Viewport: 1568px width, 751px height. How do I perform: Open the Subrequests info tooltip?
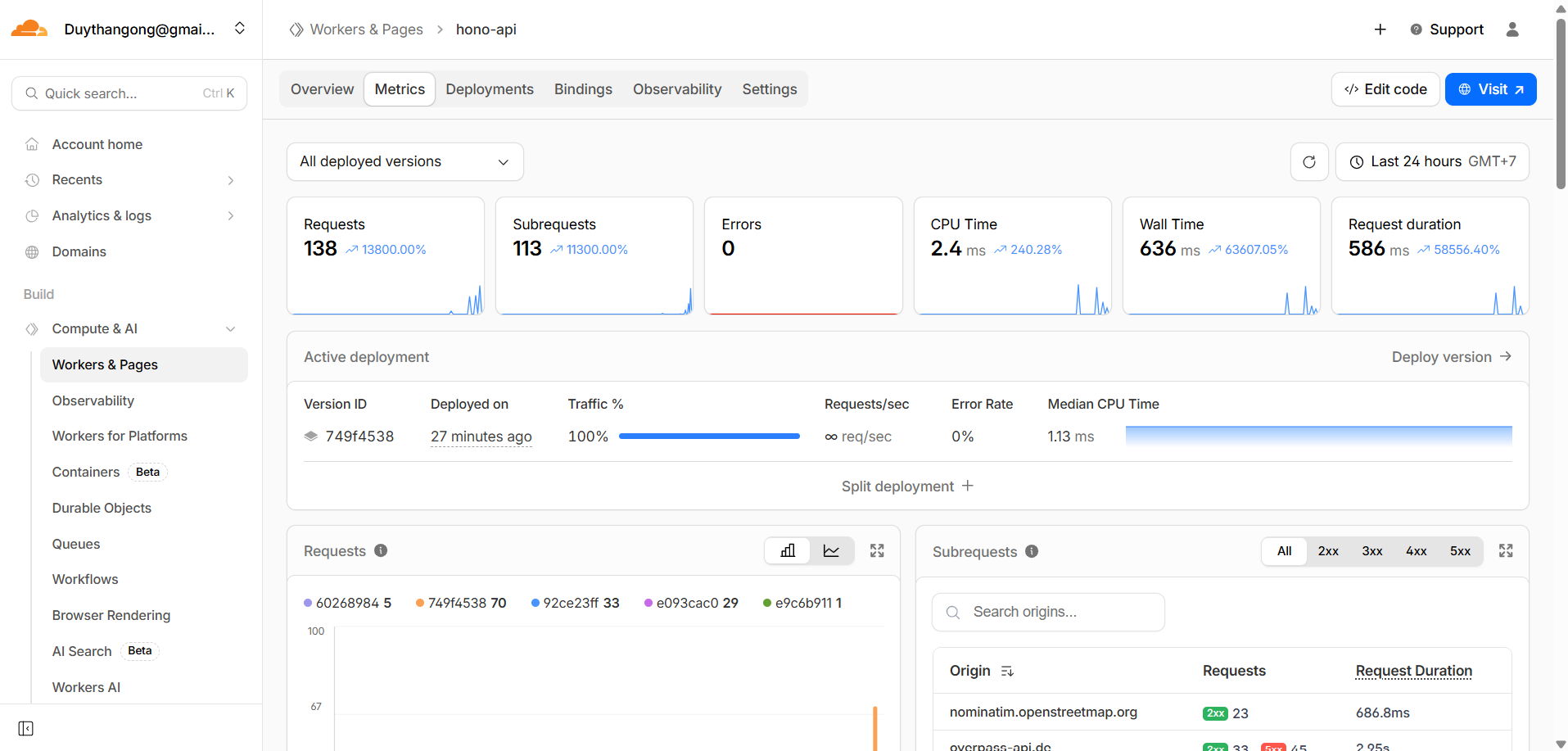[x=1031, y=551]
